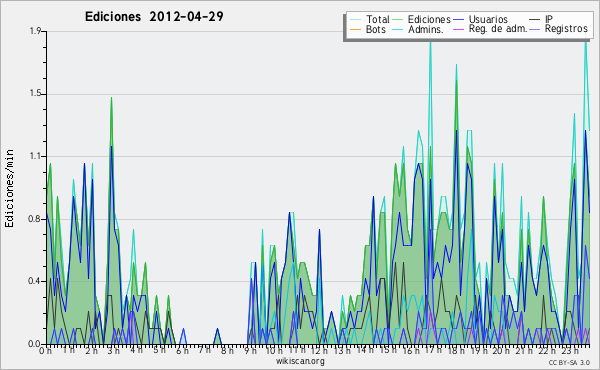The height and width of the screenshot is (370, 600).
Task: Click the '3 h' x-axis tick label
Action: click(x=113, y=350)
